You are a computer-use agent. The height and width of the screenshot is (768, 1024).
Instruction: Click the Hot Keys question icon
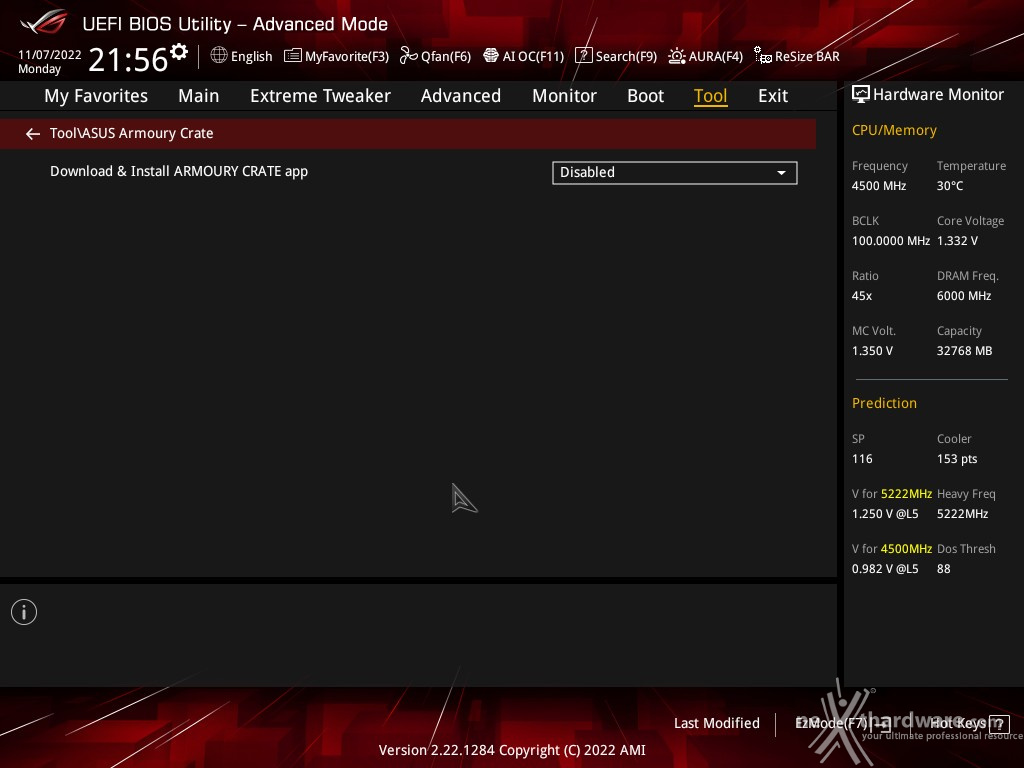999,724
